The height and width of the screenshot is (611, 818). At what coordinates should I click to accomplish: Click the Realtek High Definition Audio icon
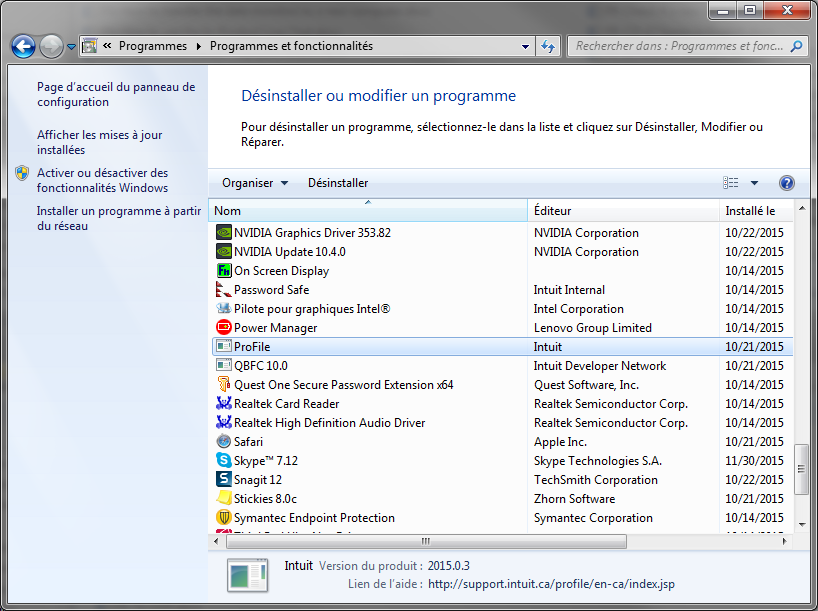pyautogui.click(x=224, y=423)
